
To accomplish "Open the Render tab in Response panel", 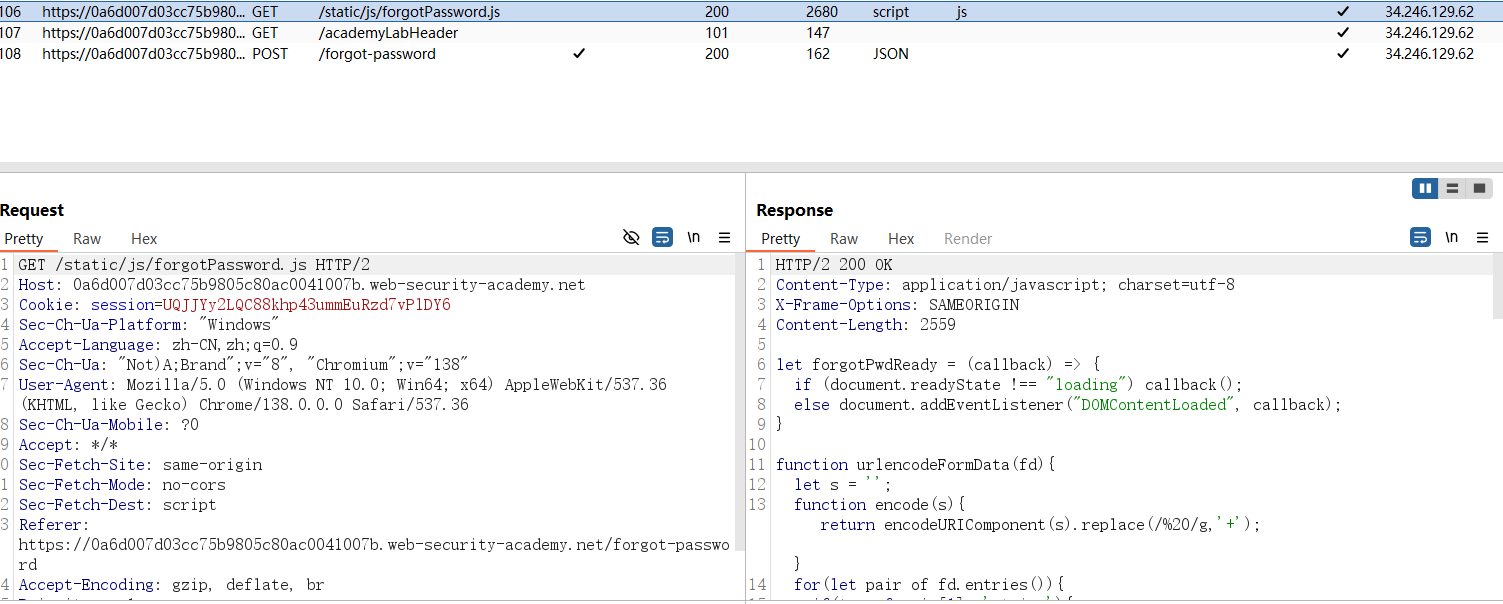I will coord(968,239).
